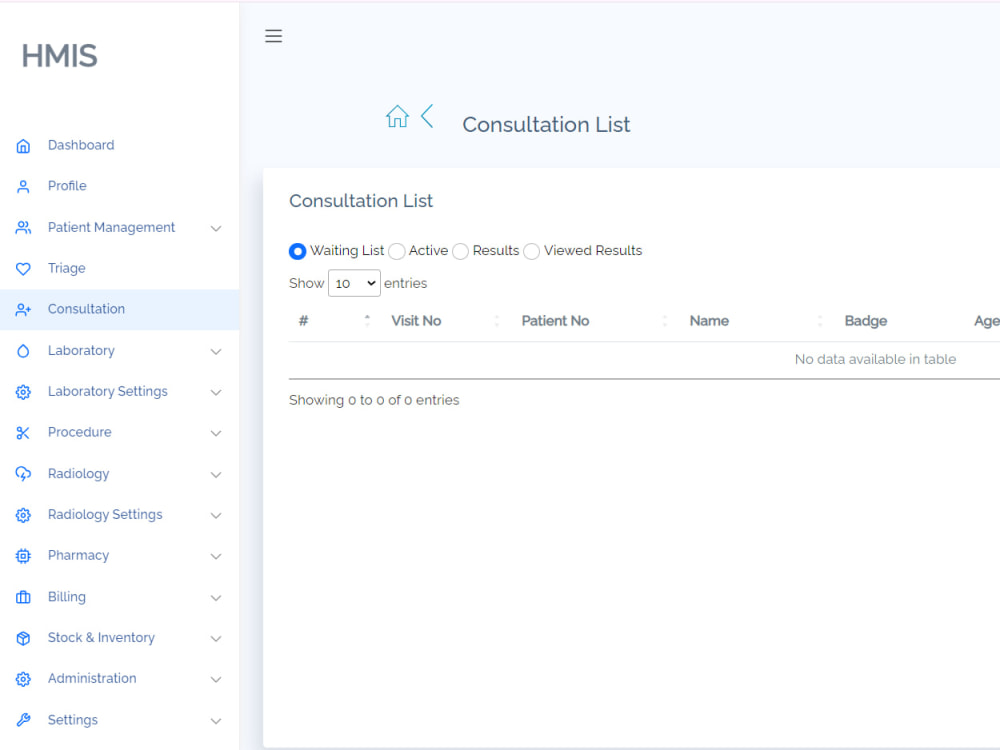Click the Dashboard house icon in sidebar

pos(23,146)
